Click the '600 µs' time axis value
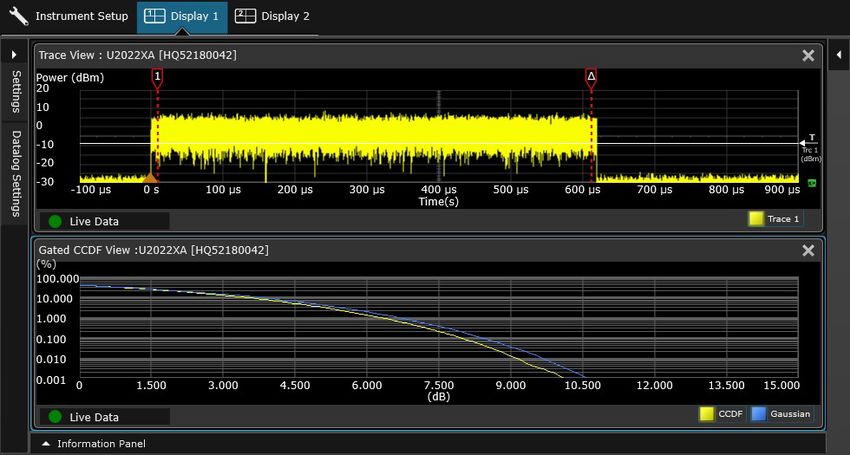This screenshot has height=455, width=850. 583,190
